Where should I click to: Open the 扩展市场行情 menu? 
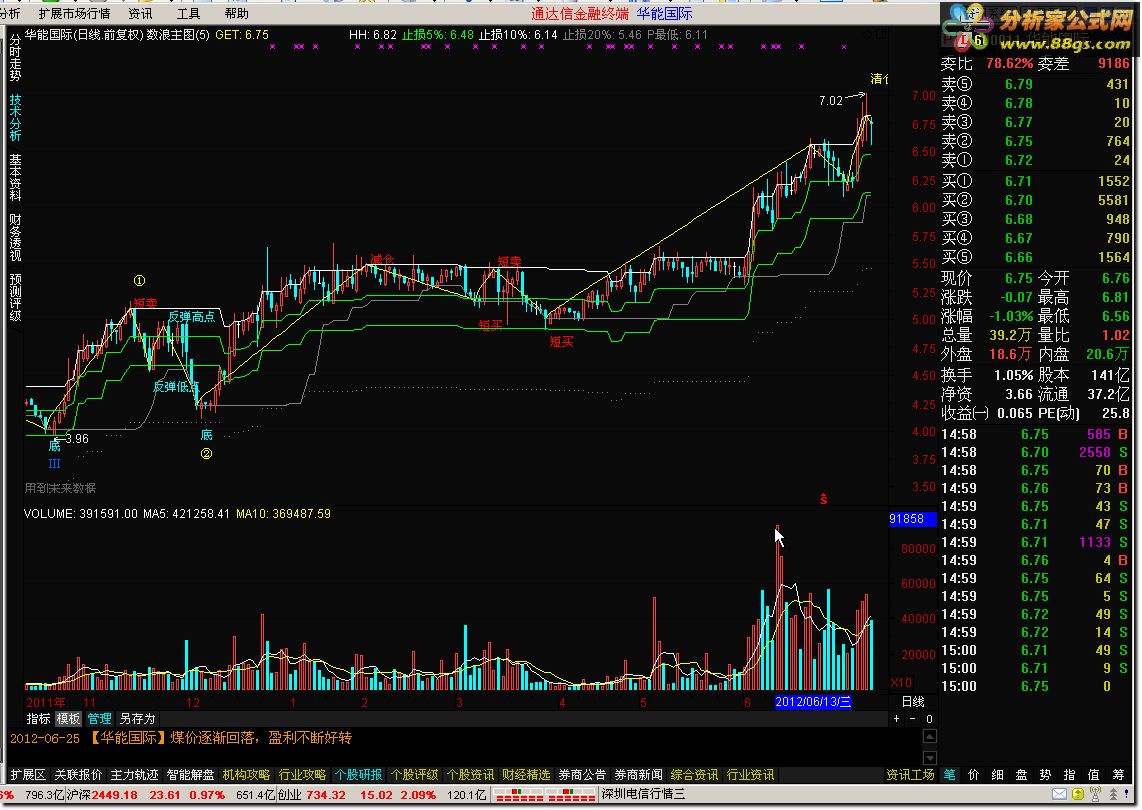pos(74,13)
